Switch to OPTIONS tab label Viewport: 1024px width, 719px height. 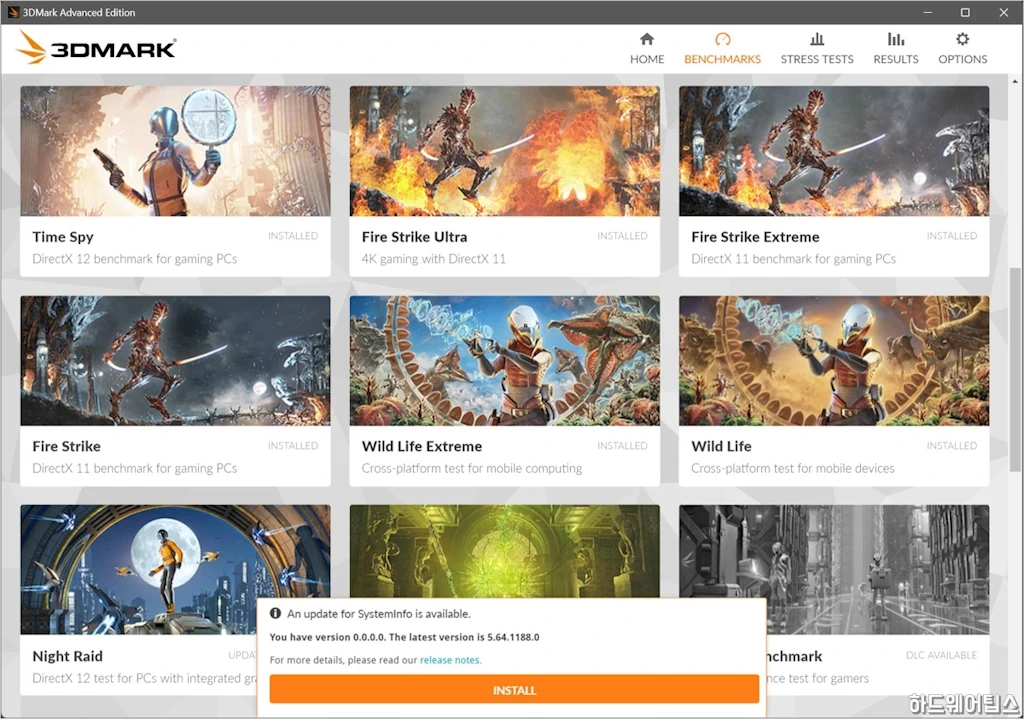click(x=963, y=59)
